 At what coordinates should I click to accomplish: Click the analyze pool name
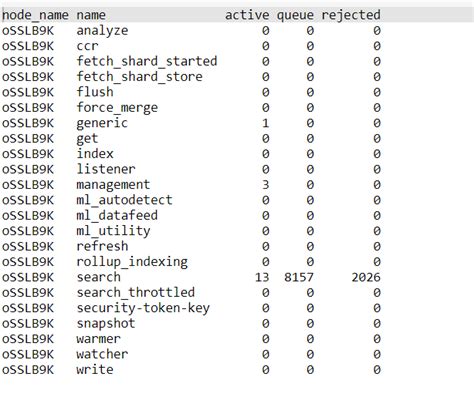[x=102, y=31]
